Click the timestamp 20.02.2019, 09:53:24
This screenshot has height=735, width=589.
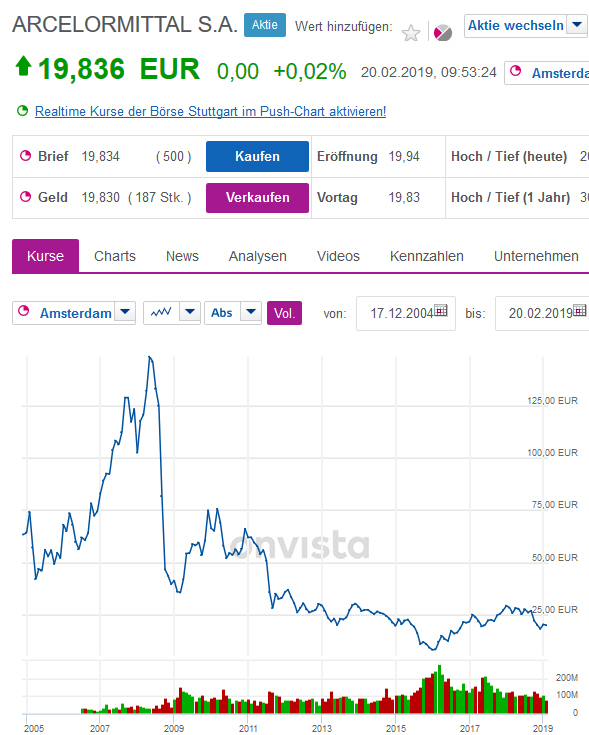[x=428, y=72]
